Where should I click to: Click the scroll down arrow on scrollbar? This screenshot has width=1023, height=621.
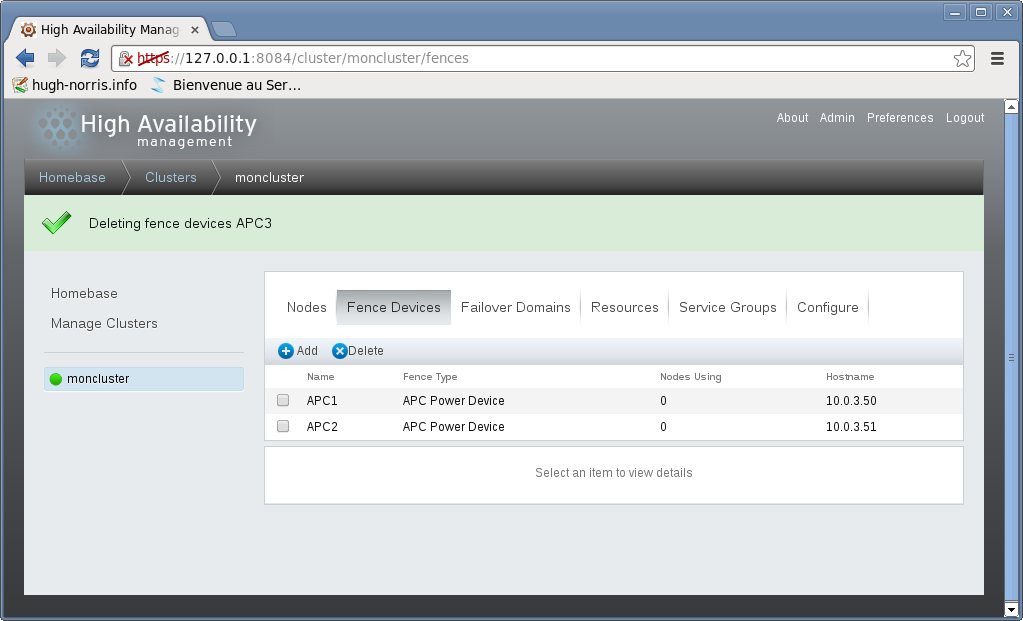click(x=1012, y=608)
